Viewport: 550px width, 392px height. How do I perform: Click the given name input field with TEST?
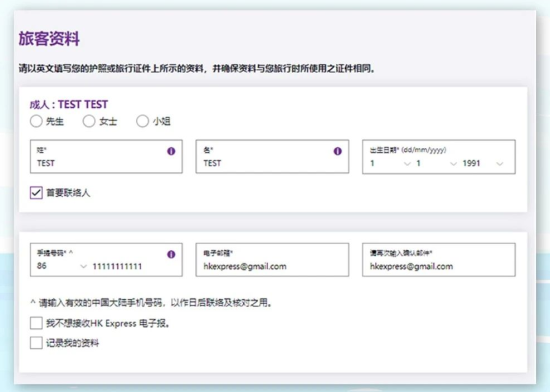272,156
